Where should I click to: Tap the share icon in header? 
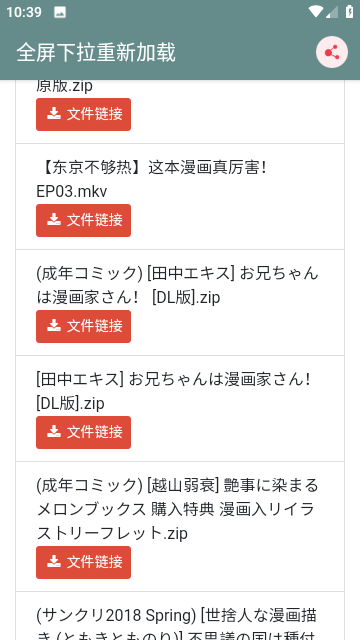(x=331, y=52)
